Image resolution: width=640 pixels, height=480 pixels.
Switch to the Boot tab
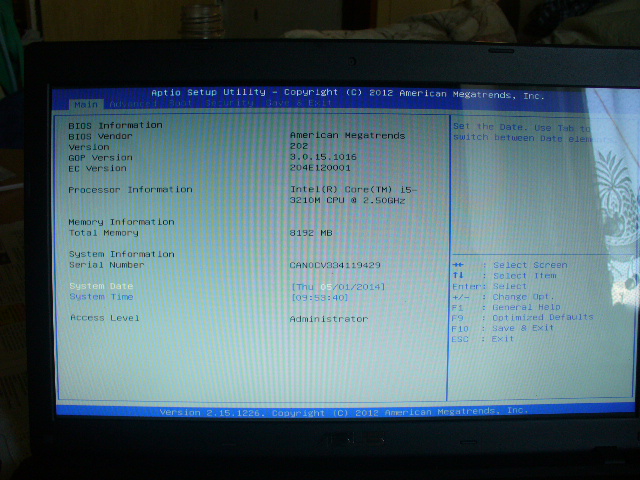click(180, 103)
